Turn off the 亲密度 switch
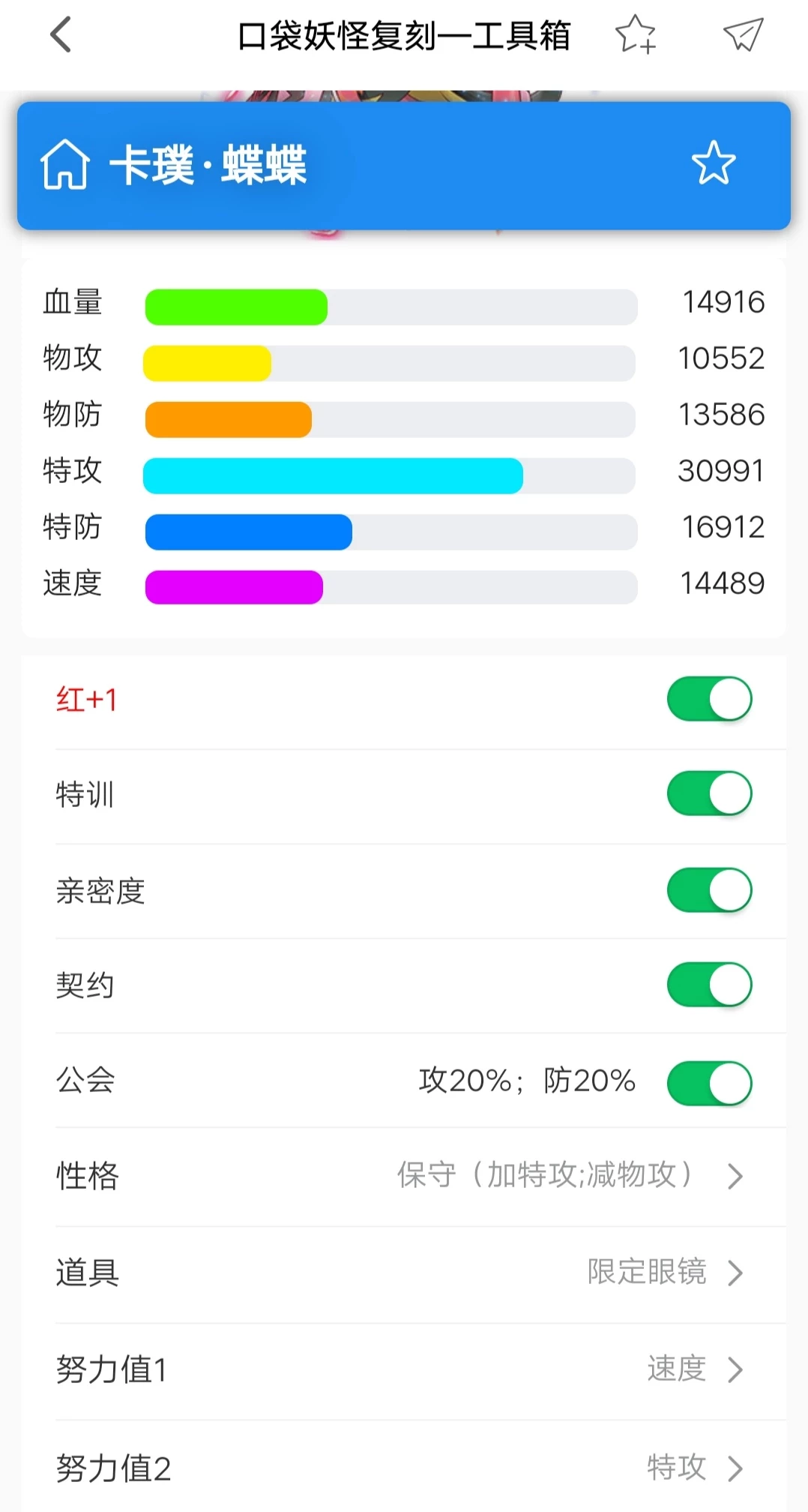808x1512 pixels. tap(709, 890)
